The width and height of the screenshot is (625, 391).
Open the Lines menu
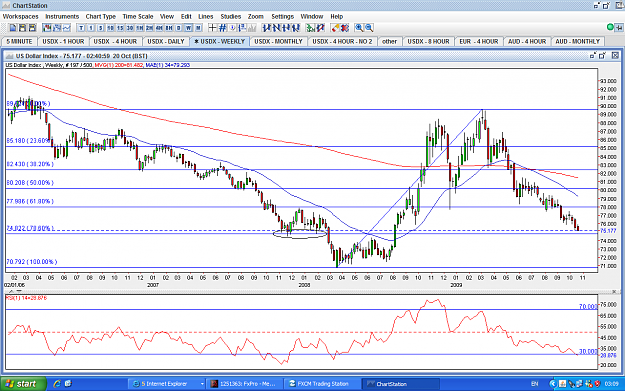[206, 16]
